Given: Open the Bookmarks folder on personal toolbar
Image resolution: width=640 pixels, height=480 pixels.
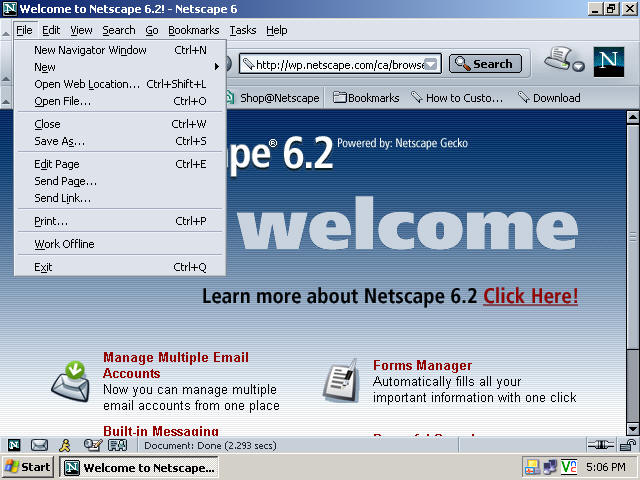Looking at the screenshot, I should tap(366, 98).
